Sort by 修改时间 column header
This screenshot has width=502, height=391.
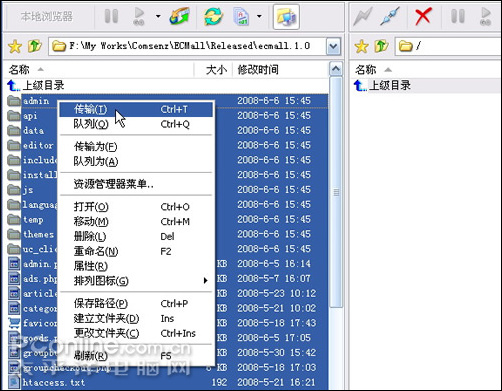click(x=280, y=70)
